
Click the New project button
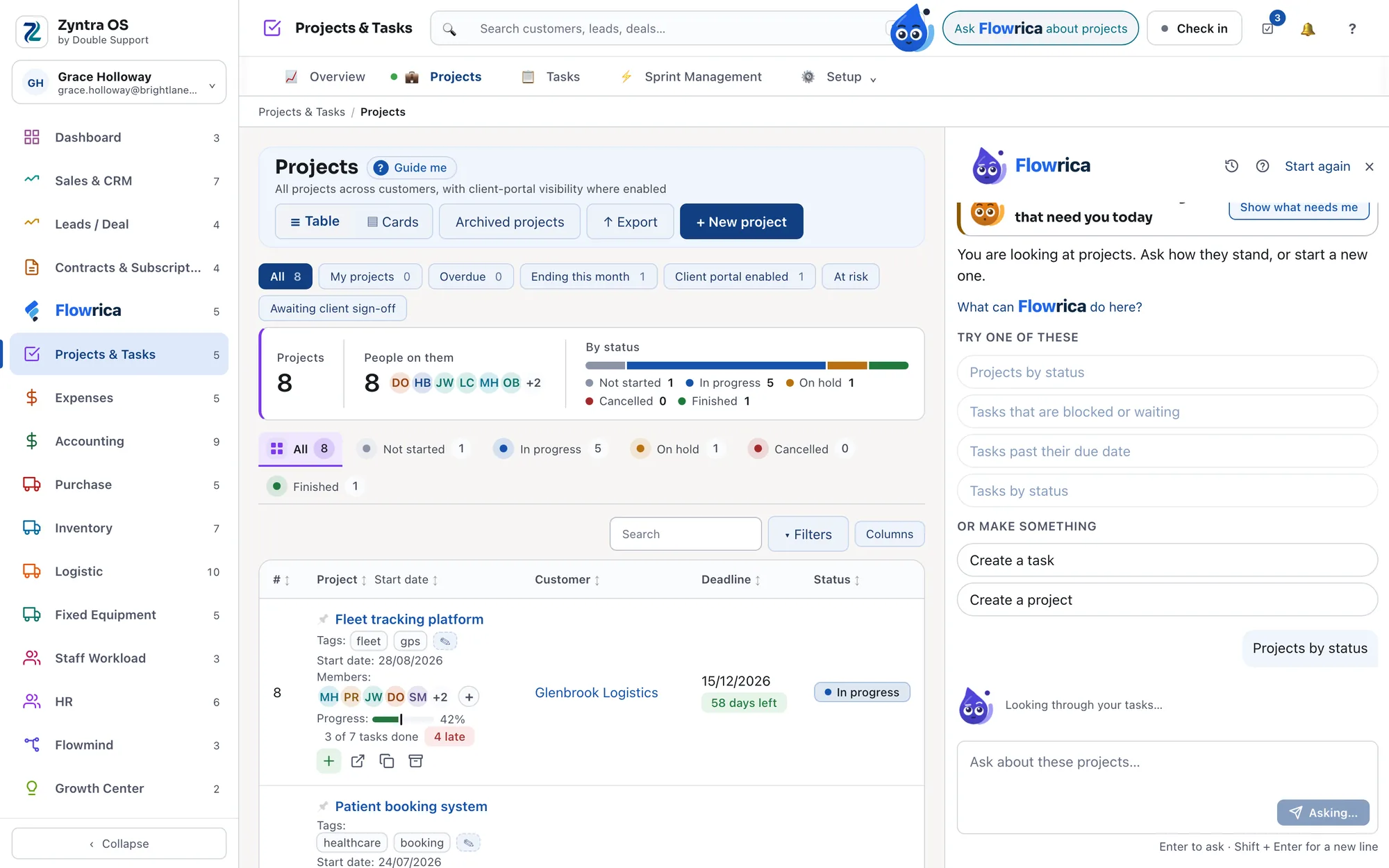(x=742, y=222)
